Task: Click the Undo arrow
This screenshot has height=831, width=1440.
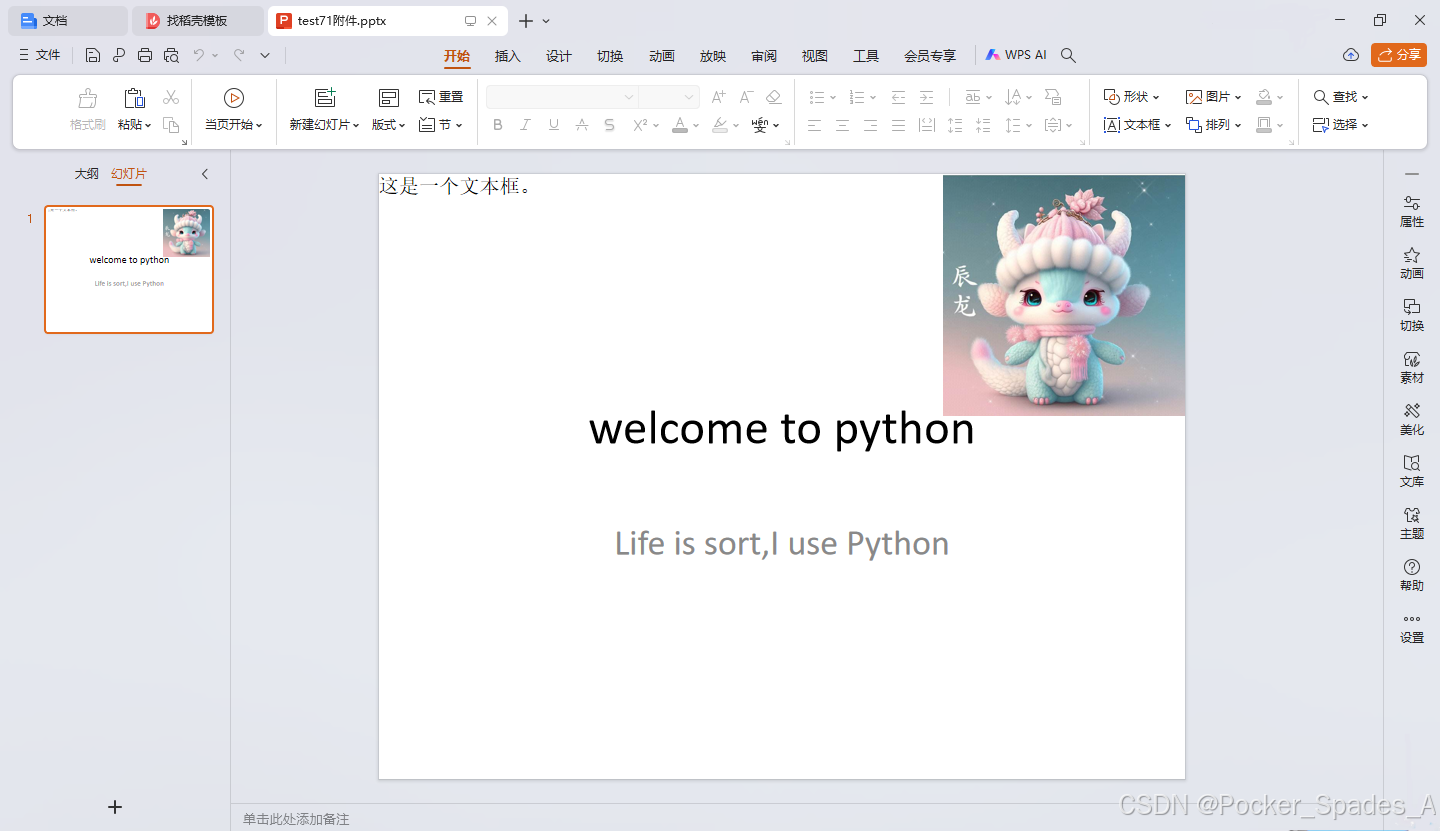Action: [199, 55]
